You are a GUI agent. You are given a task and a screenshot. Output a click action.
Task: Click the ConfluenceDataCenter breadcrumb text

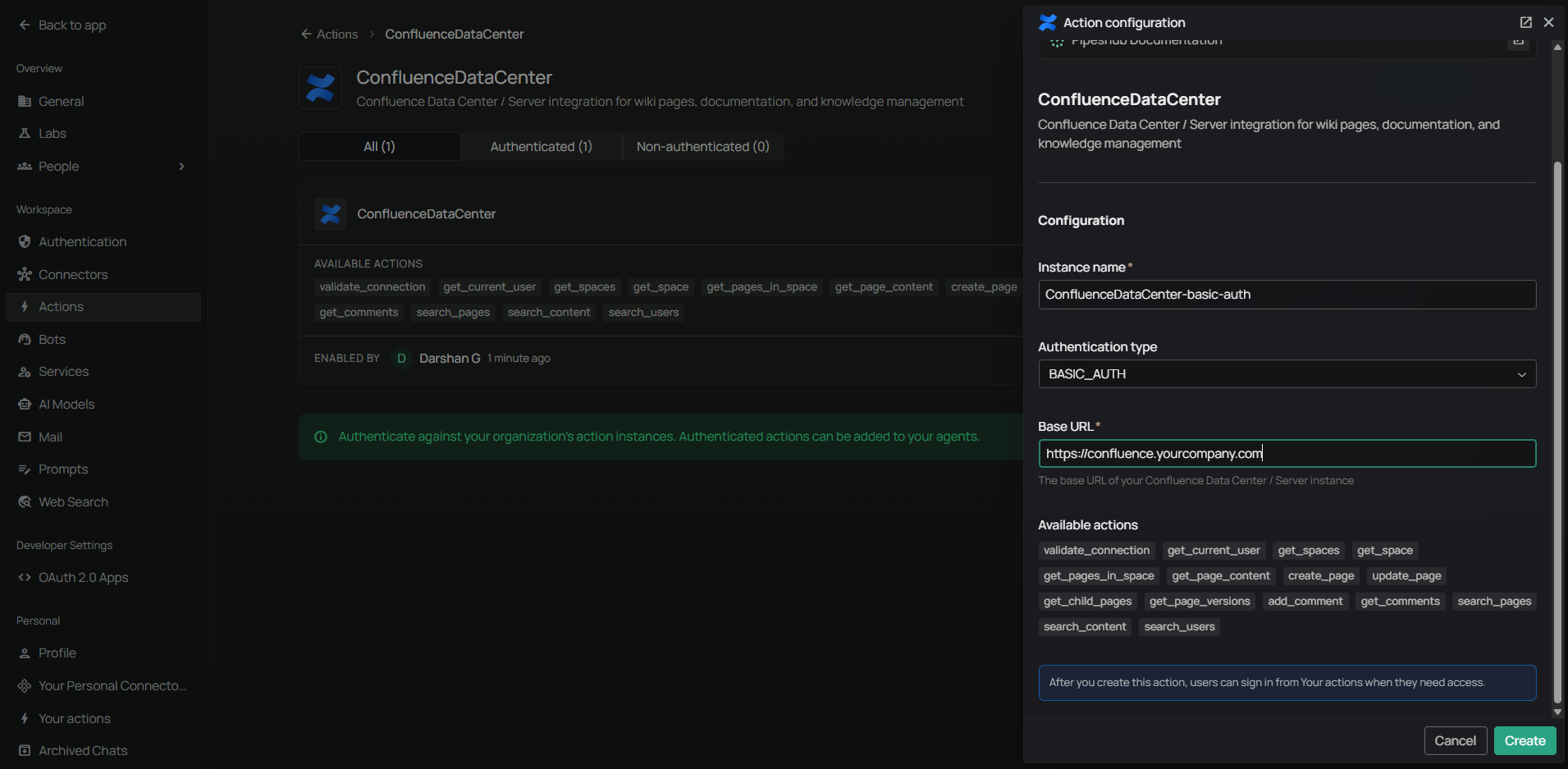click(455, 34)
